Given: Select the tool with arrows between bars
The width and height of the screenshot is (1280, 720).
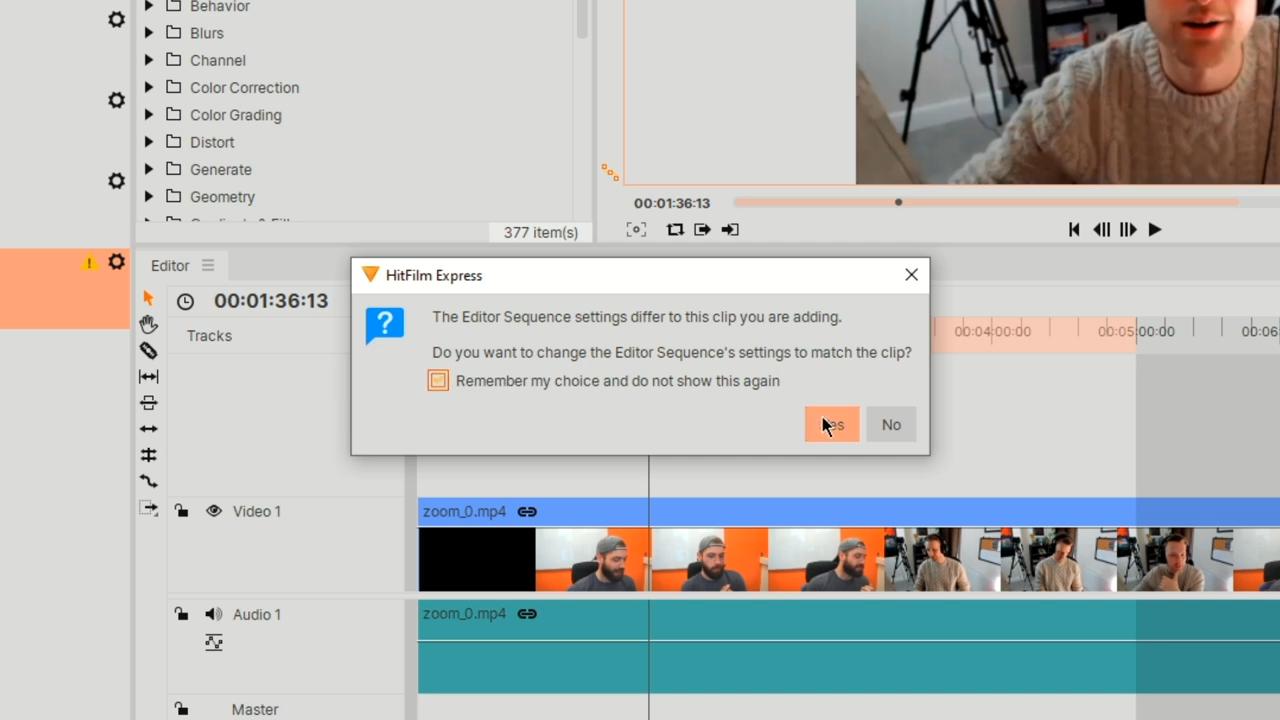Looking at the screenshot, I should pos(148,376).
